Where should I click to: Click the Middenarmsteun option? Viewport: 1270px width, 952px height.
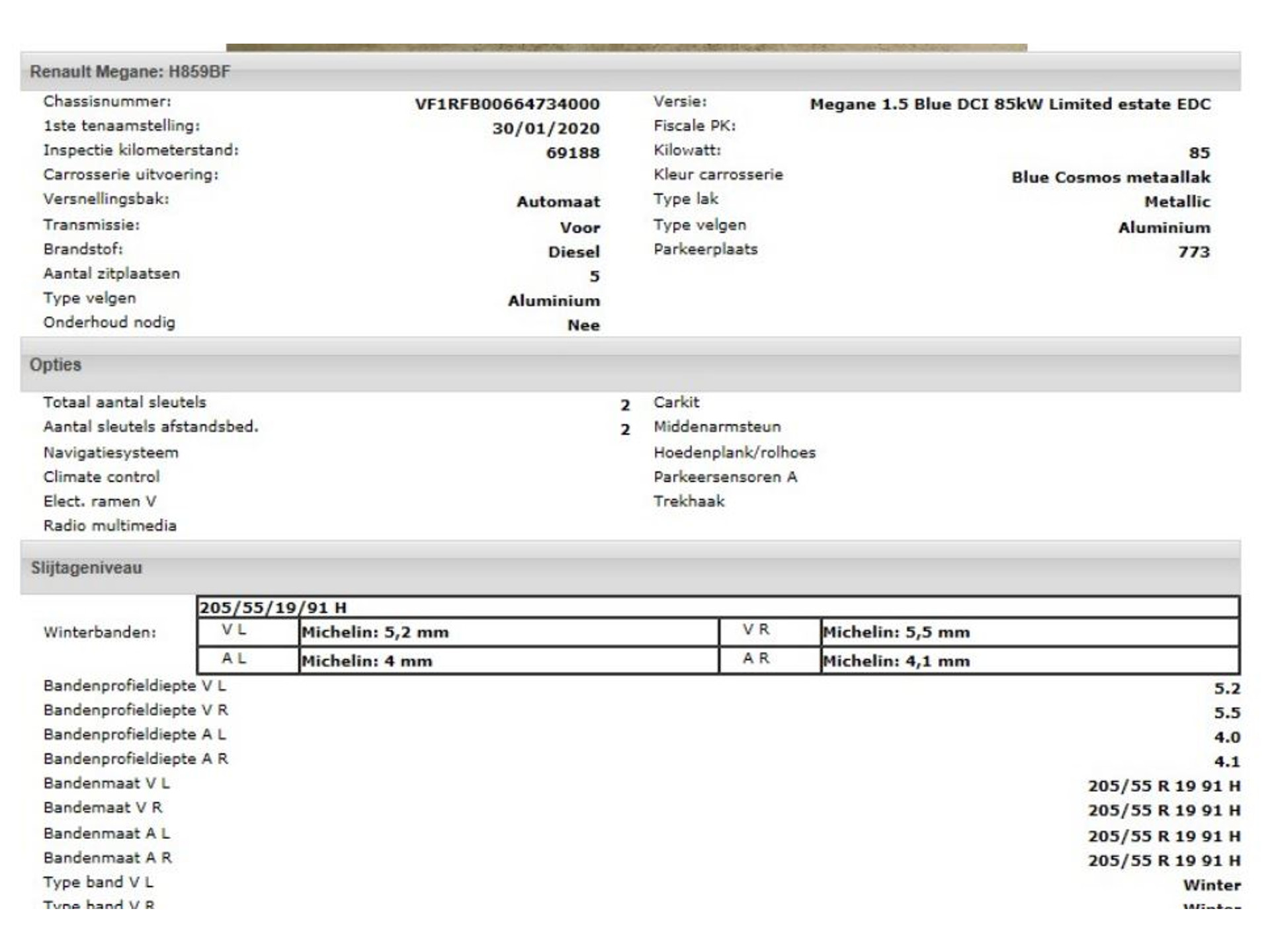click(x=717, y=426)
